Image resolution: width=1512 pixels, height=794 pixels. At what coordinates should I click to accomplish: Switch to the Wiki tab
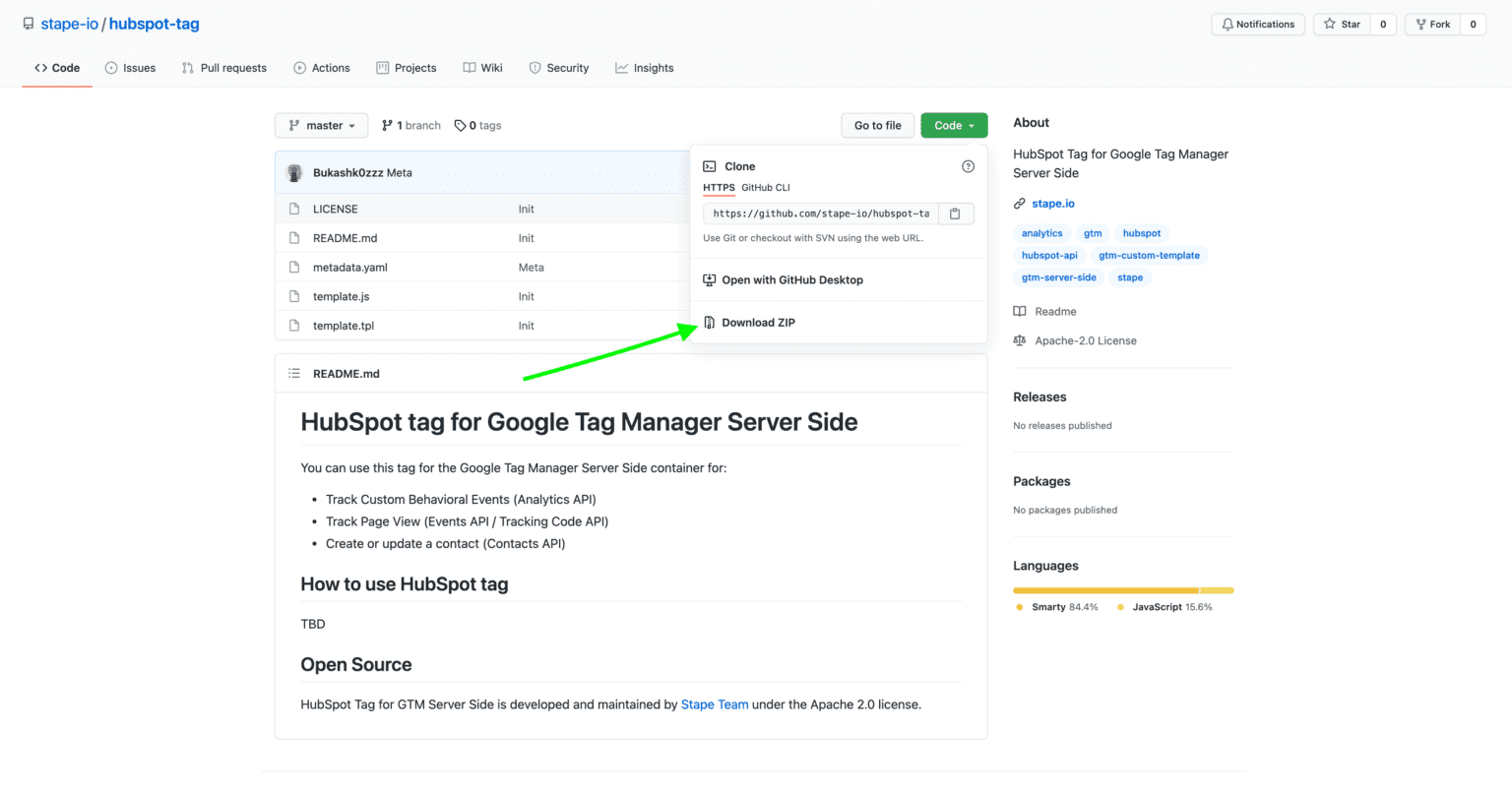[x=483, y=68]
